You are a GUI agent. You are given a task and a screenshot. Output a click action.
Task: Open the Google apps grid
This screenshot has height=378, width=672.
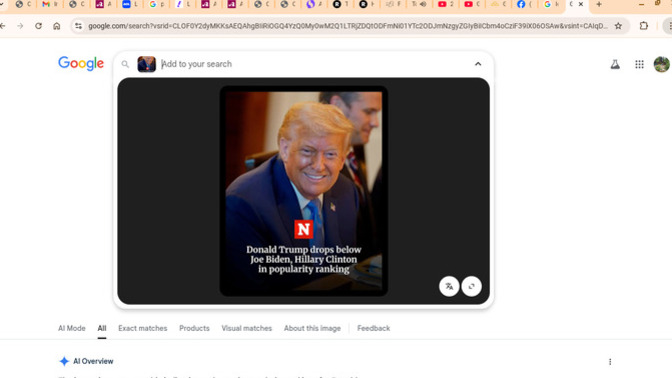point(639,64)
